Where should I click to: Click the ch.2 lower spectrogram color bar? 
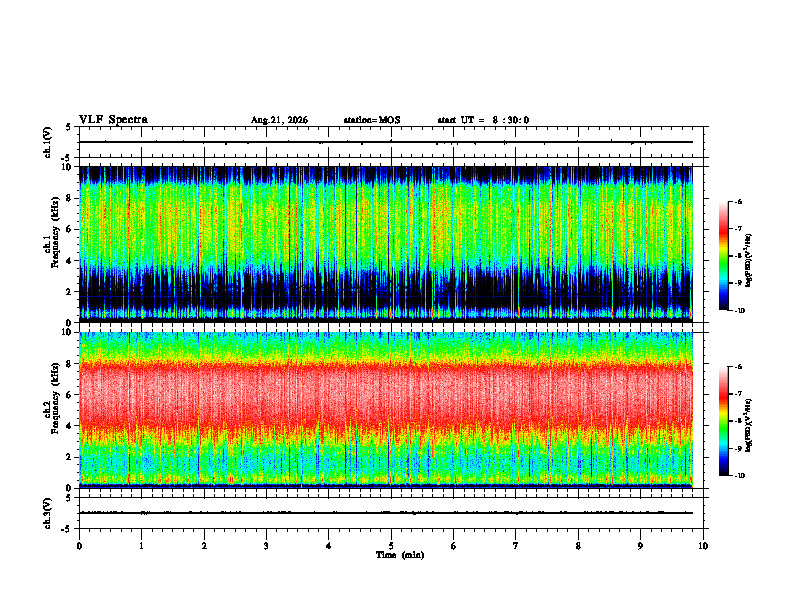(724, 421)
